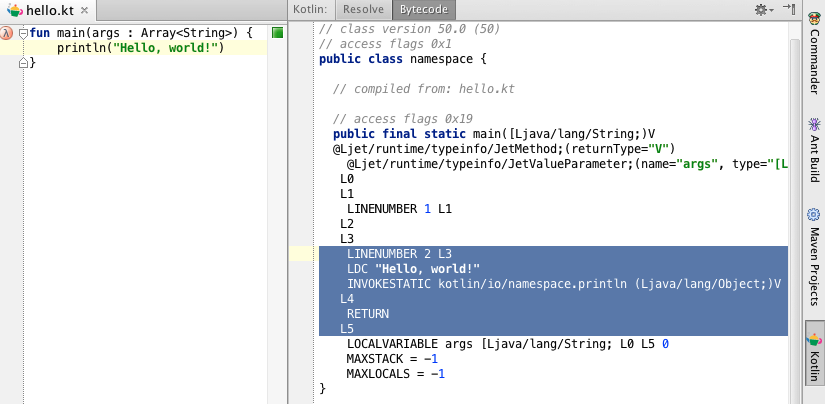Close the hello.kt editor tab
This screenshot has width=825, height=404.
[84, 10]
